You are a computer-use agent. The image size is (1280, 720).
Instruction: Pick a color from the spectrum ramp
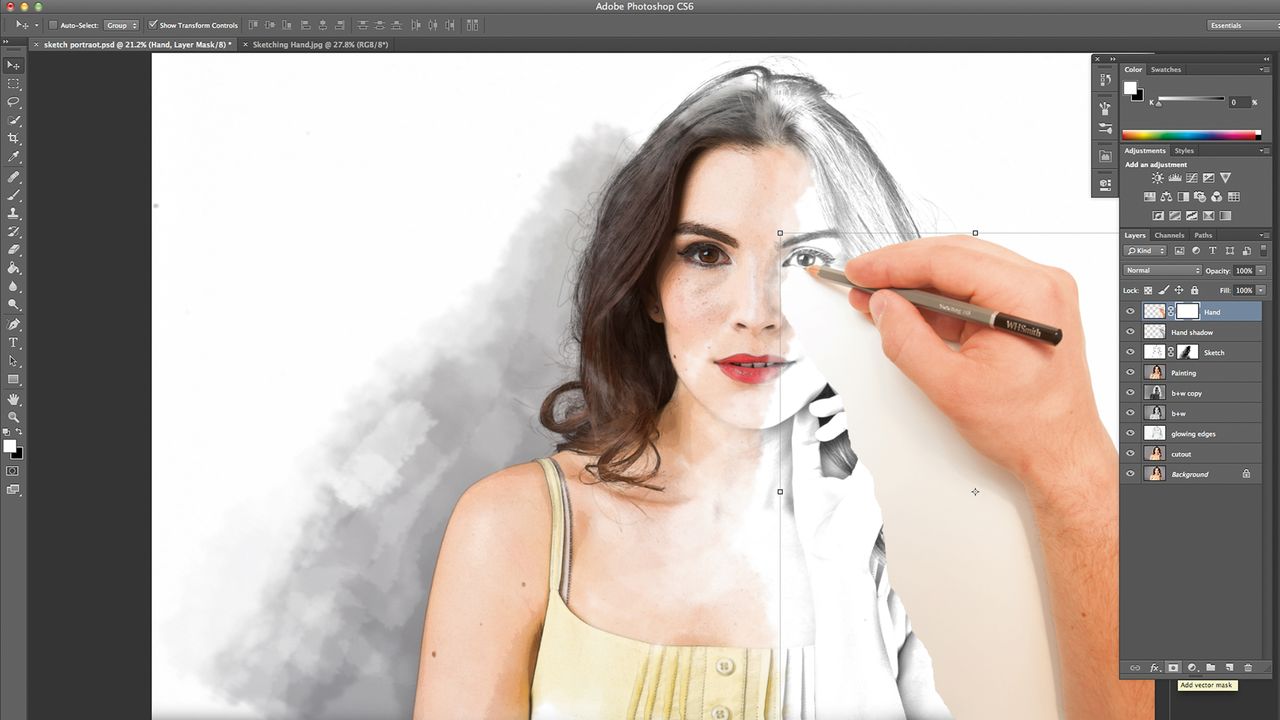tap(1191, 134)
